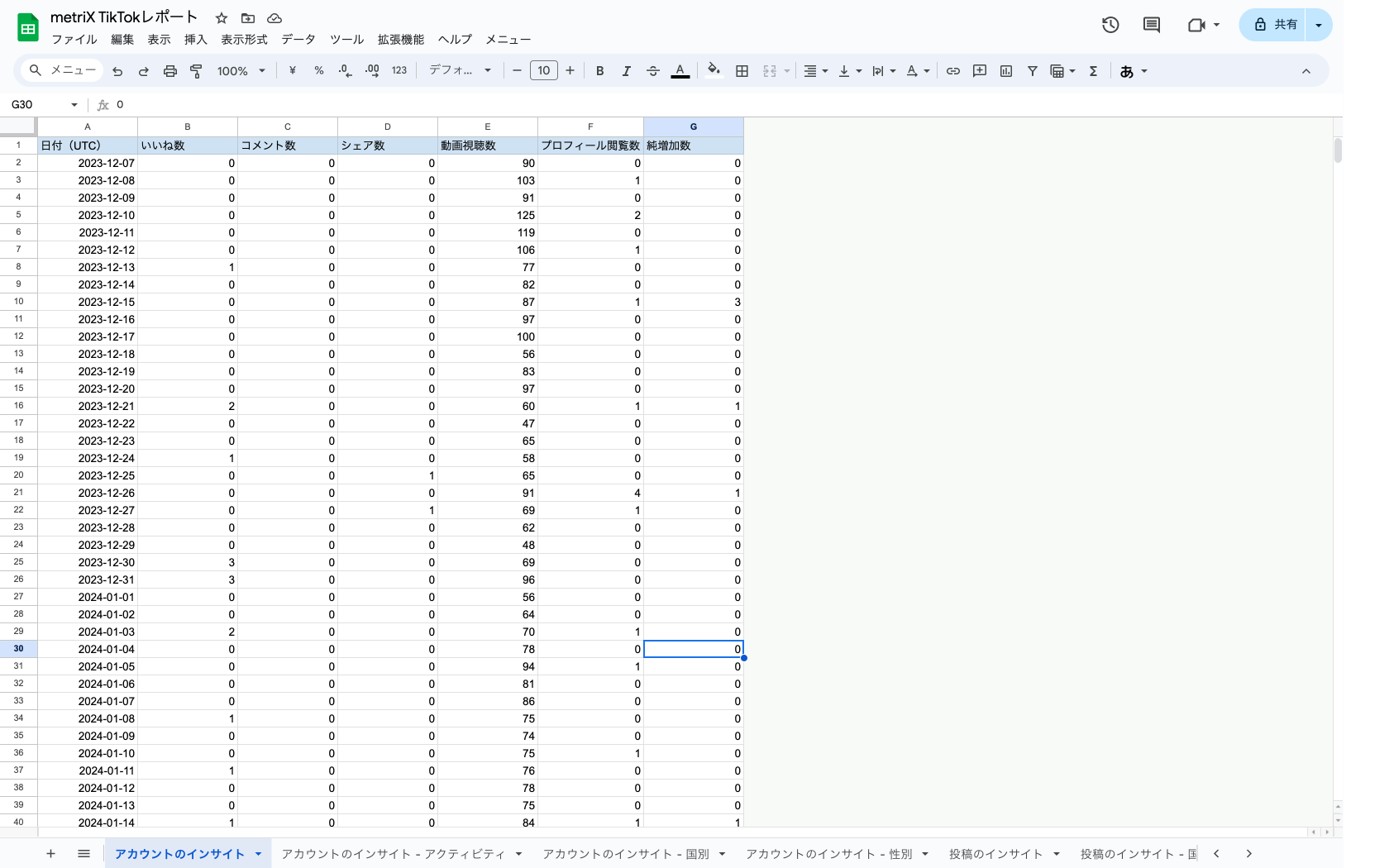
Task: Show next sheet tabs arrow
Action: [x=1249, y=853]
